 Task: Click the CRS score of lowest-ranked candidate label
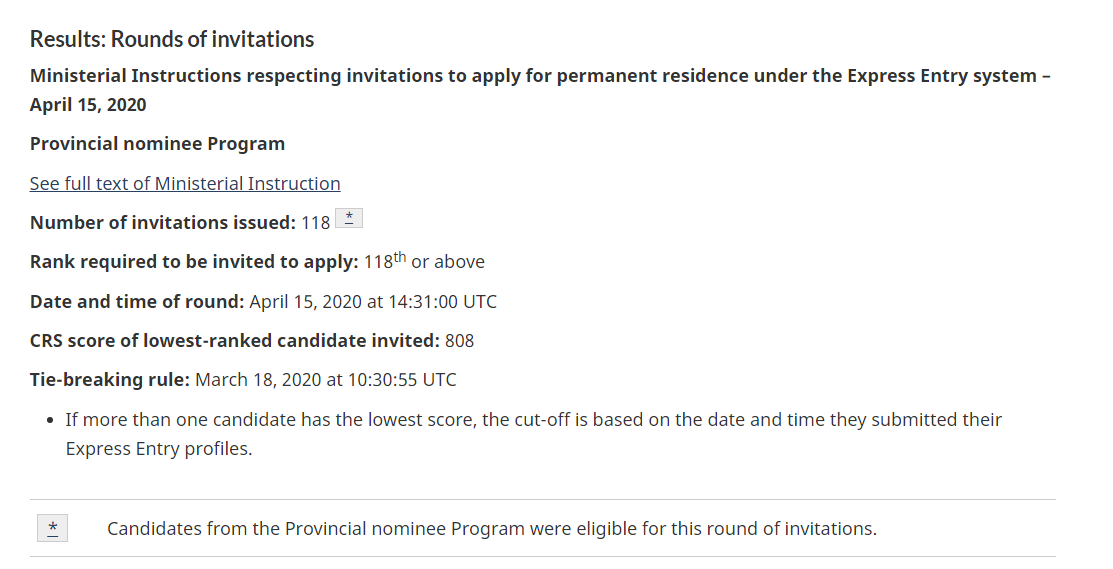235,341
